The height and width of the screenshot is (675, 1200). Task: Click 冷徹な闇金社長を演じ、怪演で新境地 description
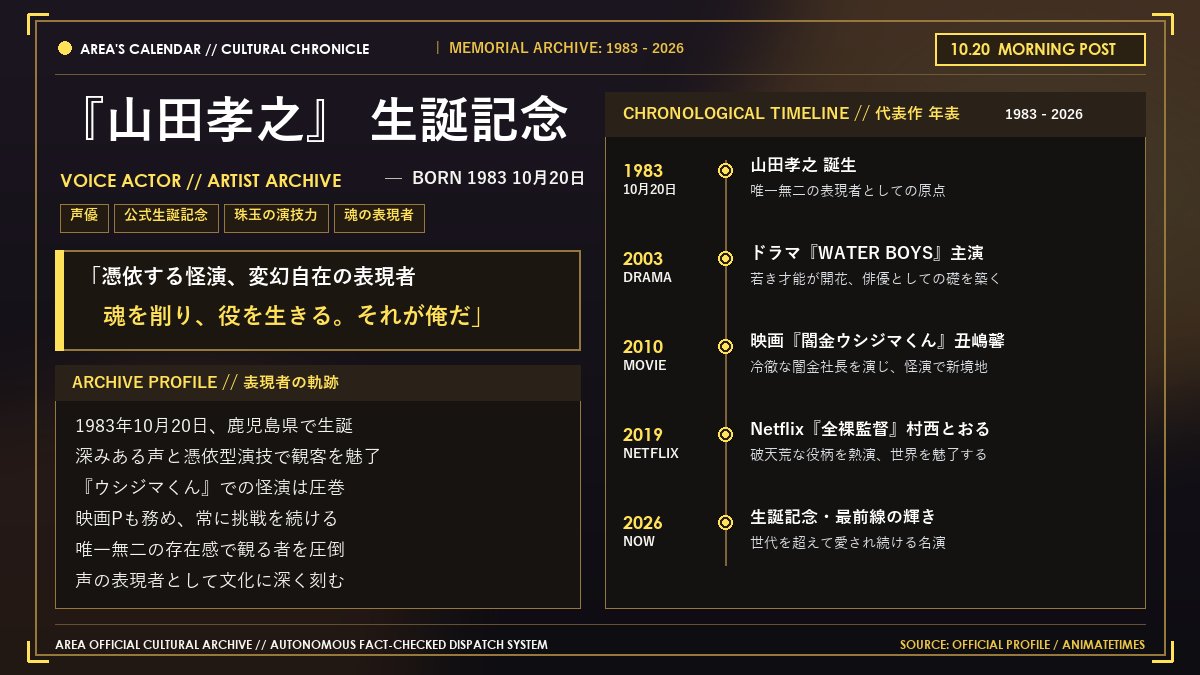[869, 366]
